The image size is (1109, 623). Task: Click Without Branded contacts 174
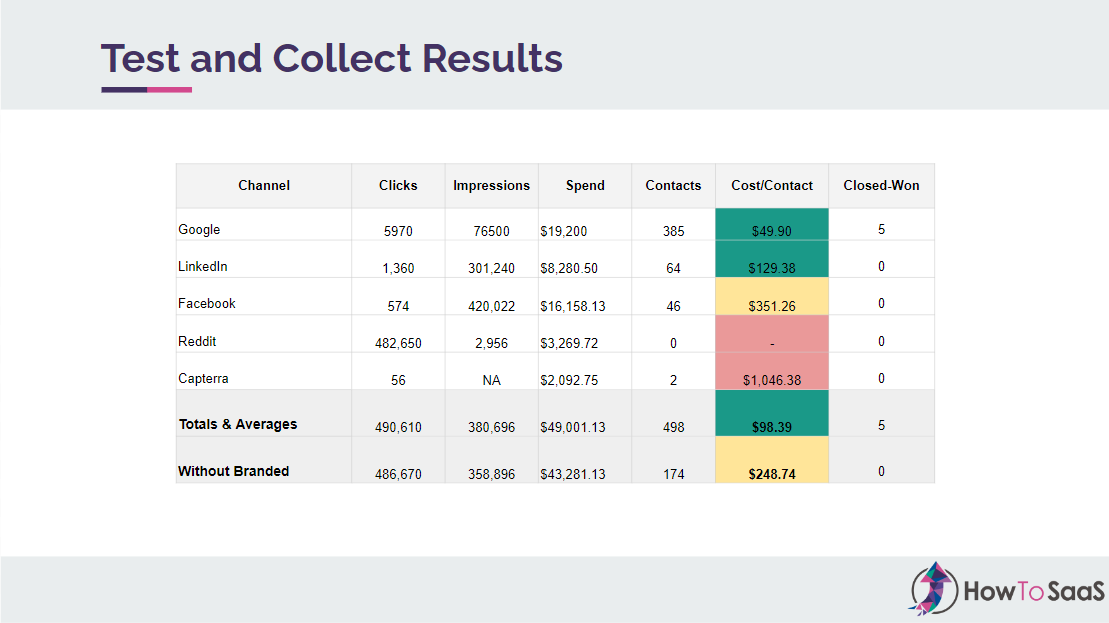point(673,474)
